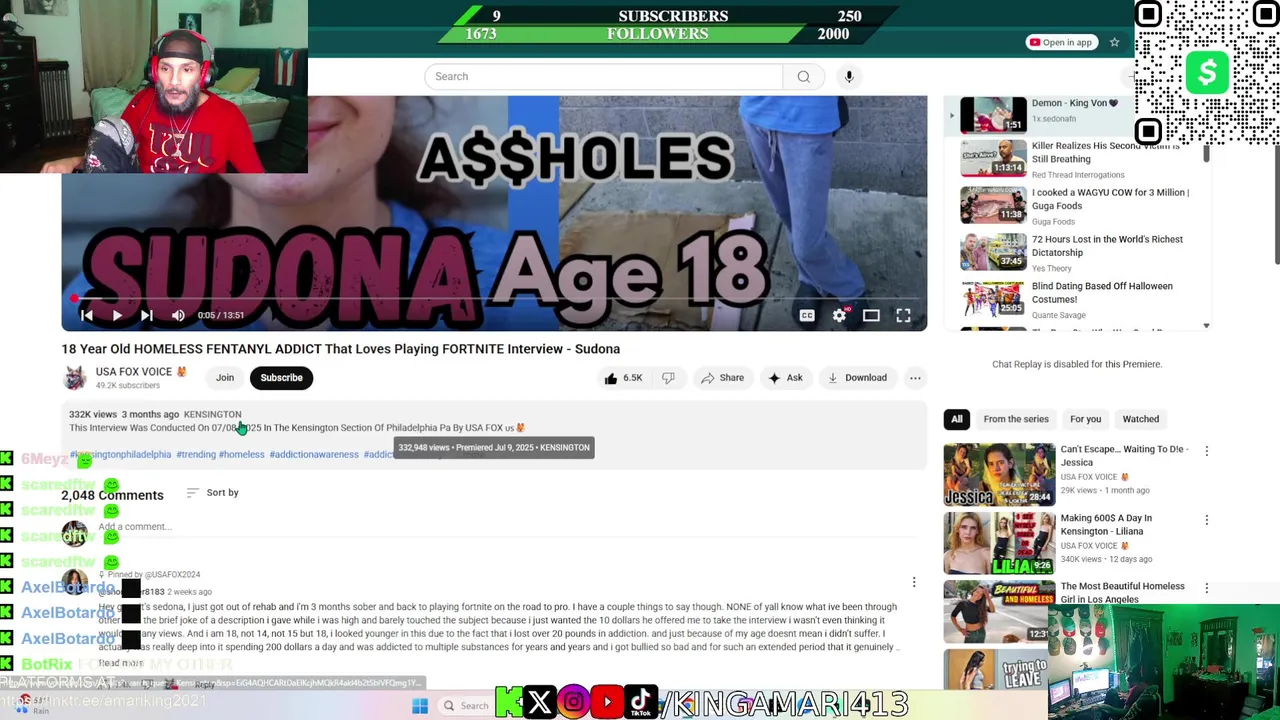Bookmark the page with the star icon

tap(1114, 42)
